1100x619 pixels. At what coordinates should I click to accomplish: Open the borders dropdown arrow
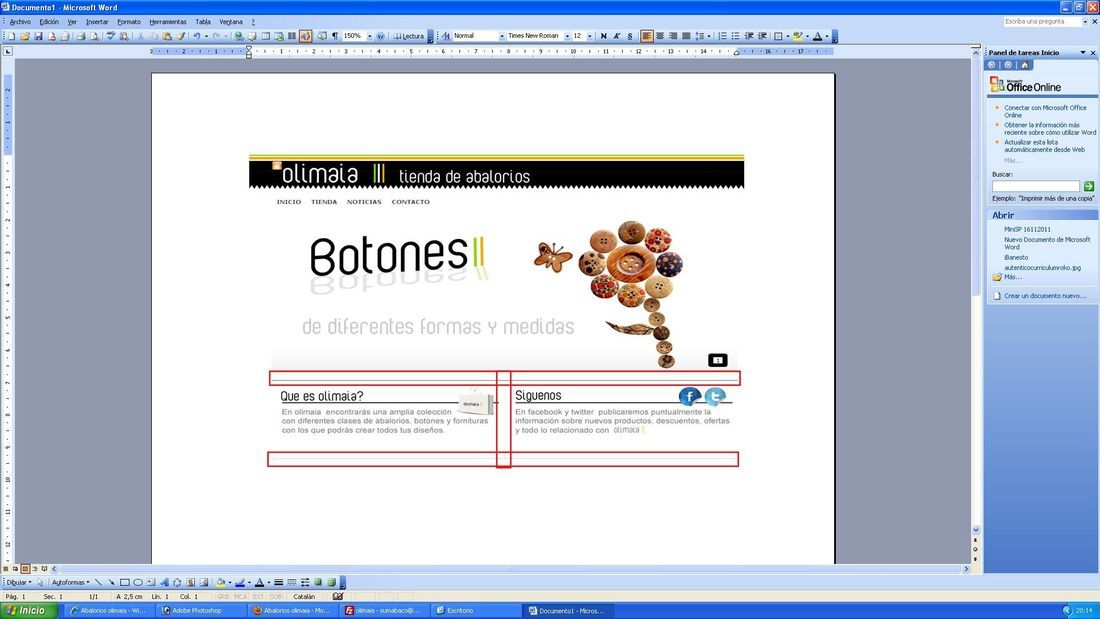click(788, 36)
